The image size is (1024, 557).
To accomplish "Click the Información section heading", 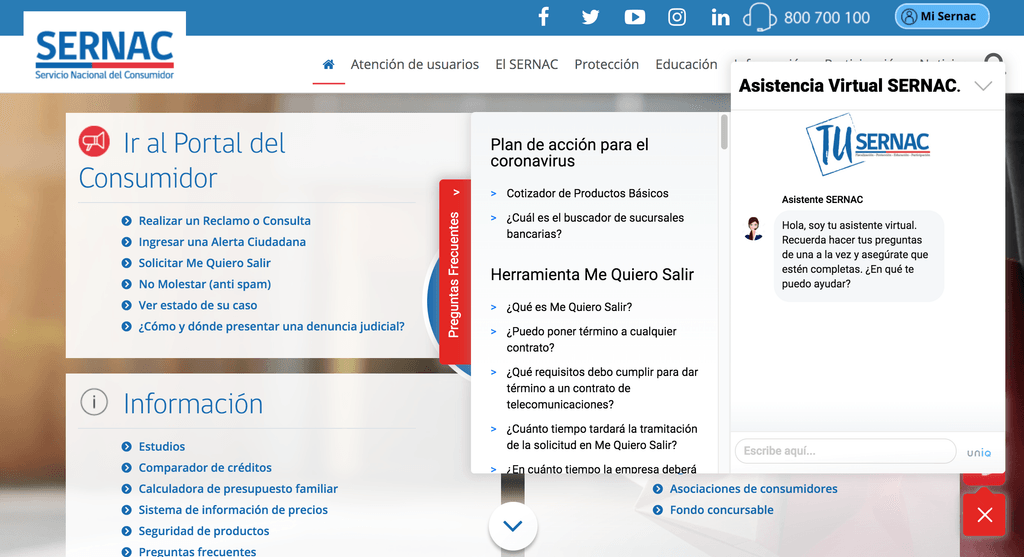I will pos(193,404).
